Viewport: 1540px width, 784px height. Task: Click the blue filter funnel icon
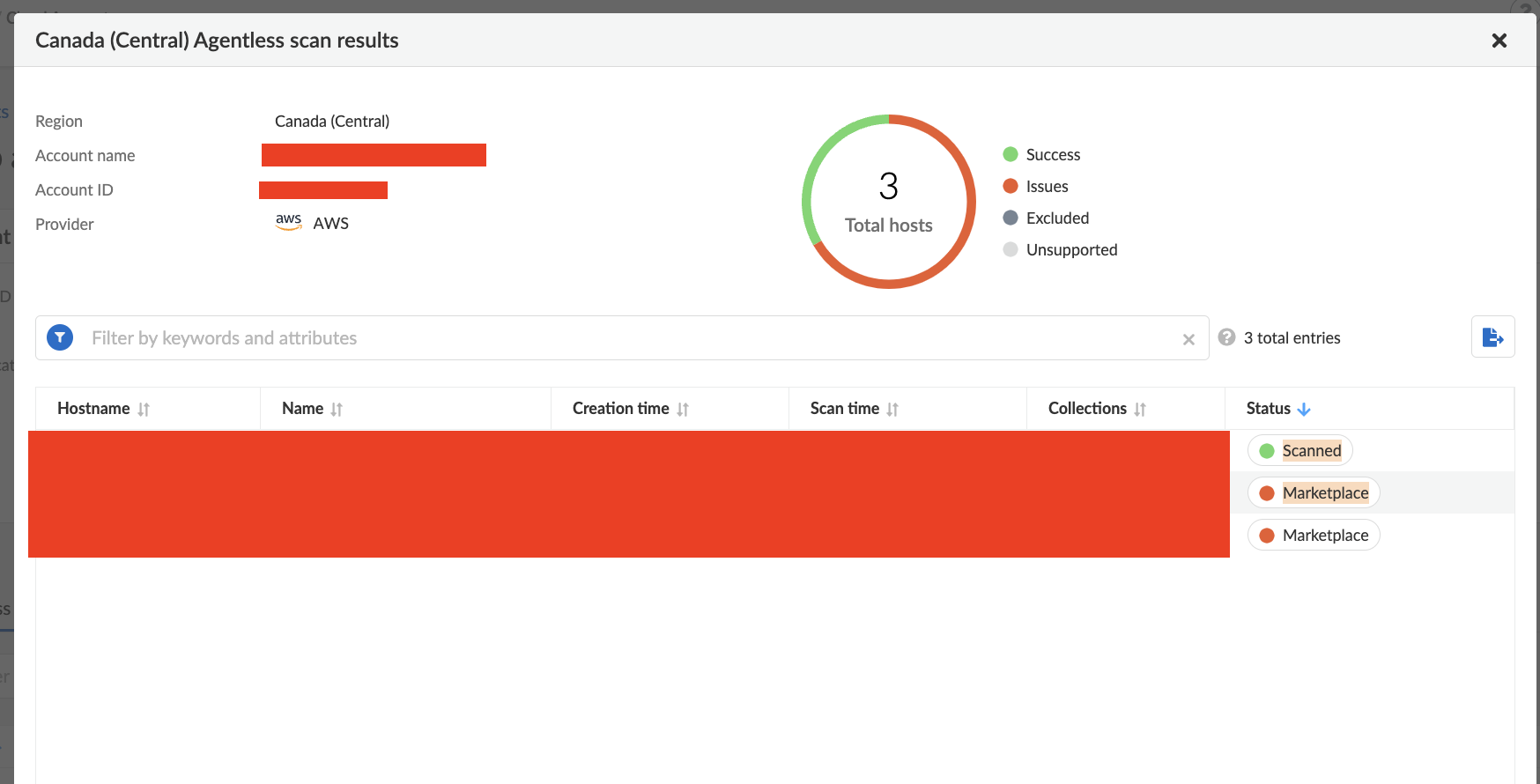tap(60, 337)
